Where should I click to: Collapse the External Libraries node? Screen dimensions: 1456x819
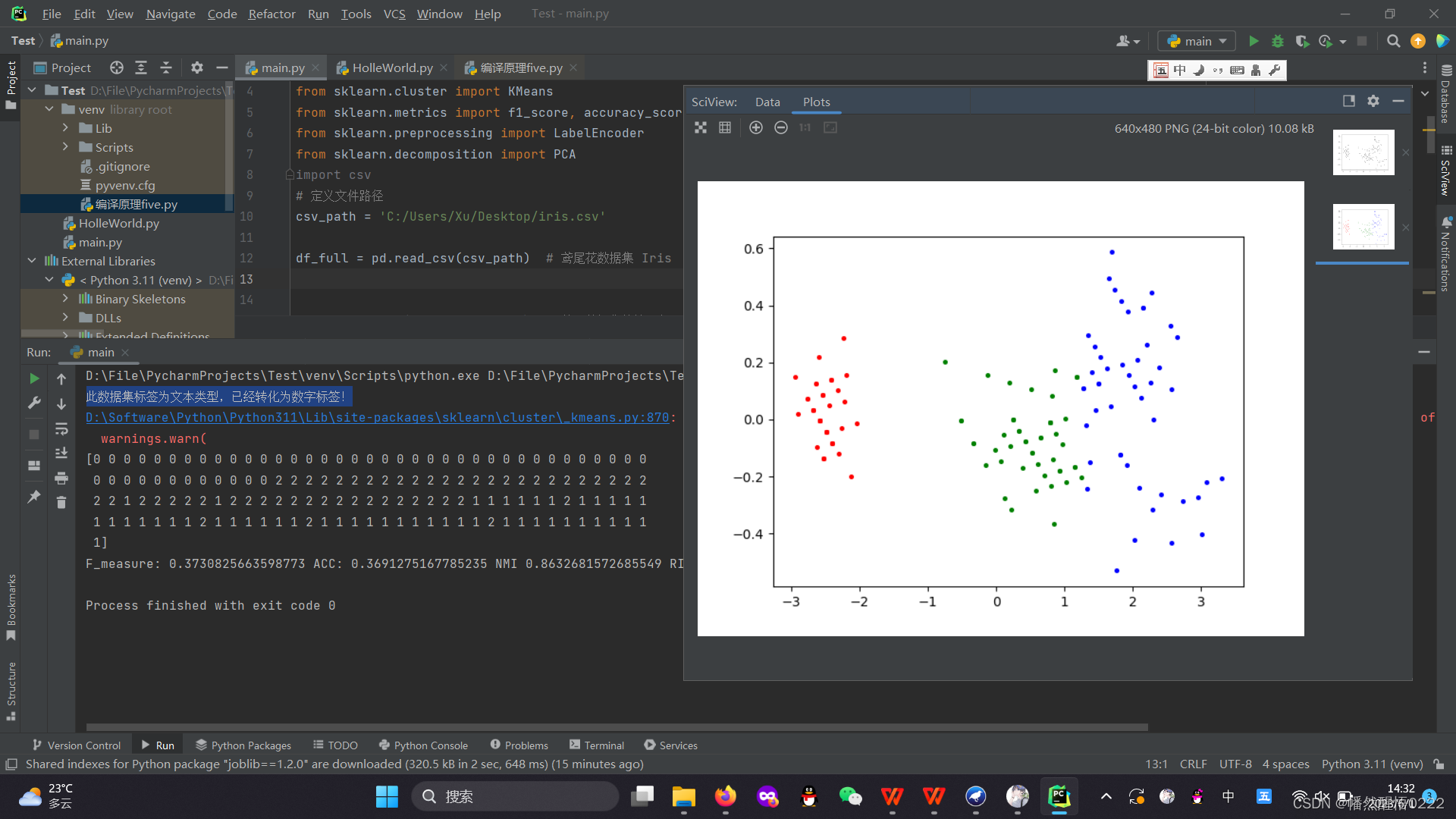point(32,261)
